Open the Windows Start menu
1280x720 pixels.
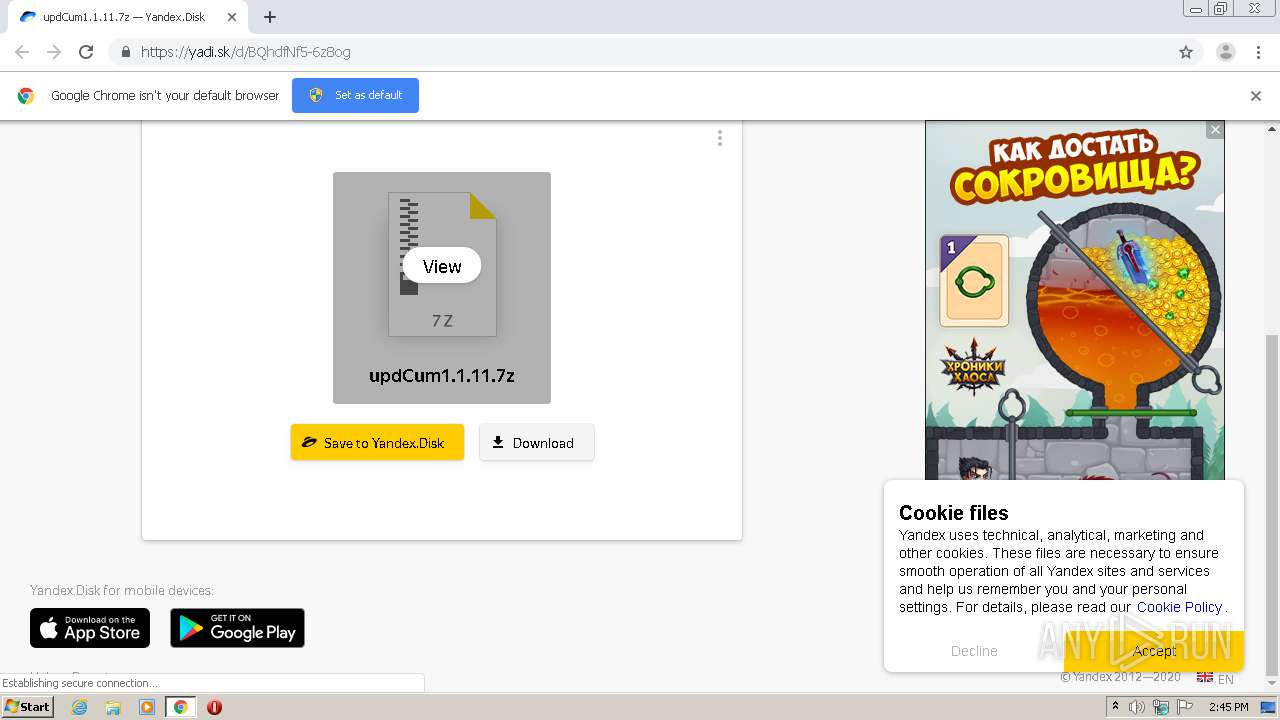[x=28, y=707]
